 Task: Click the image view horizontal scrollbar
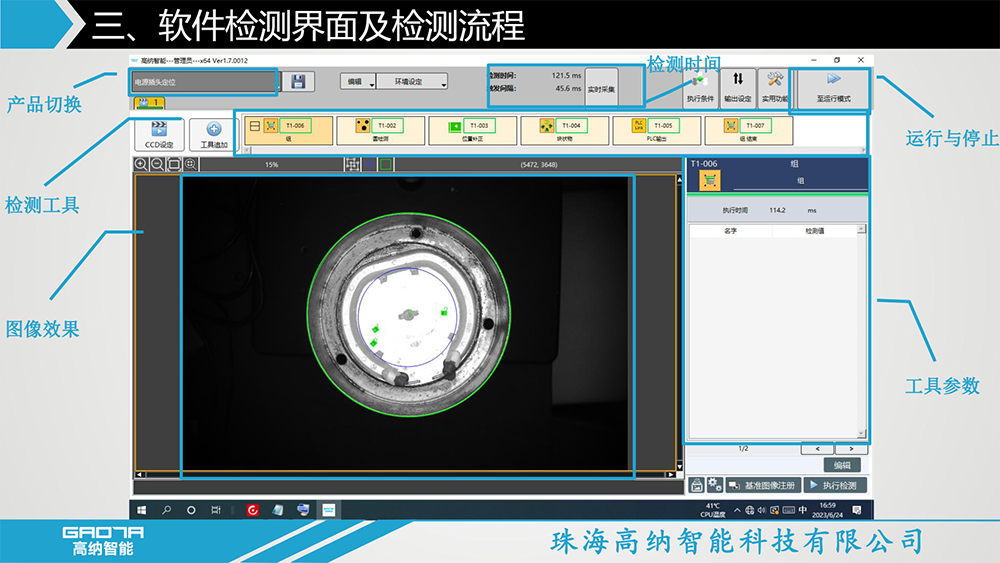click(405, 474)
